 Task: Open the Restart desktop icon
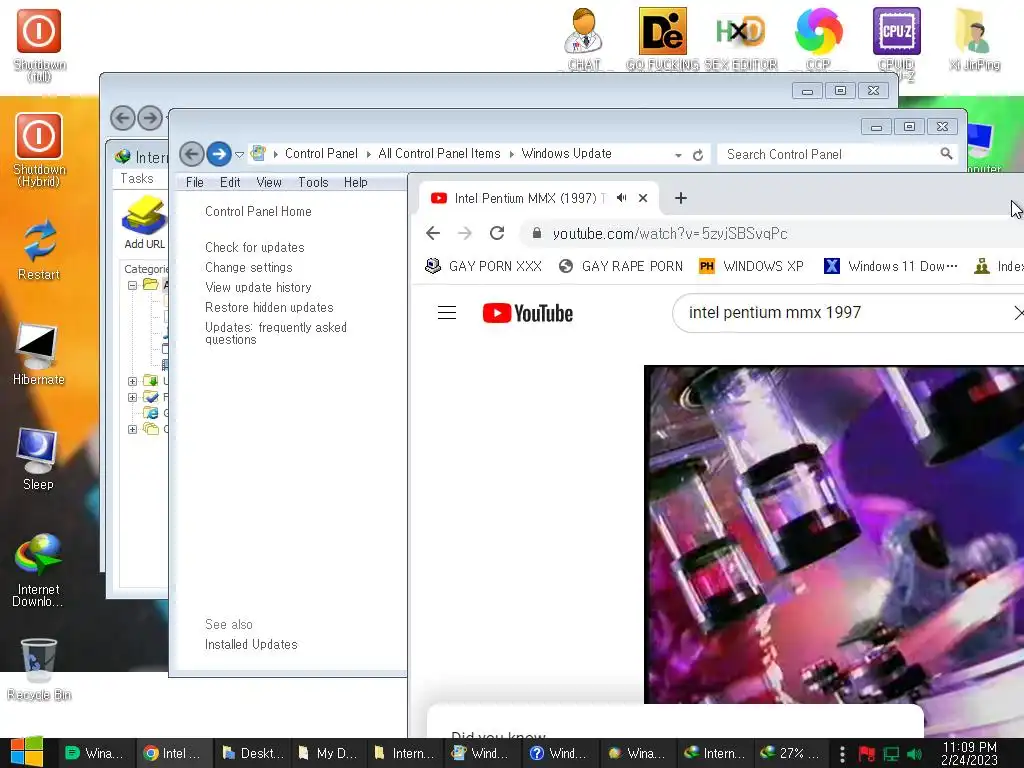pos(39,249)
